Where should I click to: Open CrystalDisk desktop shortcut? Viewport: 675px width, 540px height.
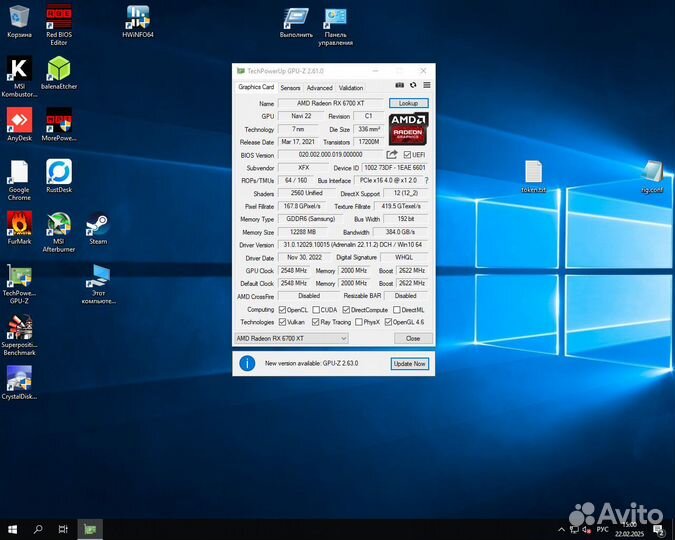point(19,383)
